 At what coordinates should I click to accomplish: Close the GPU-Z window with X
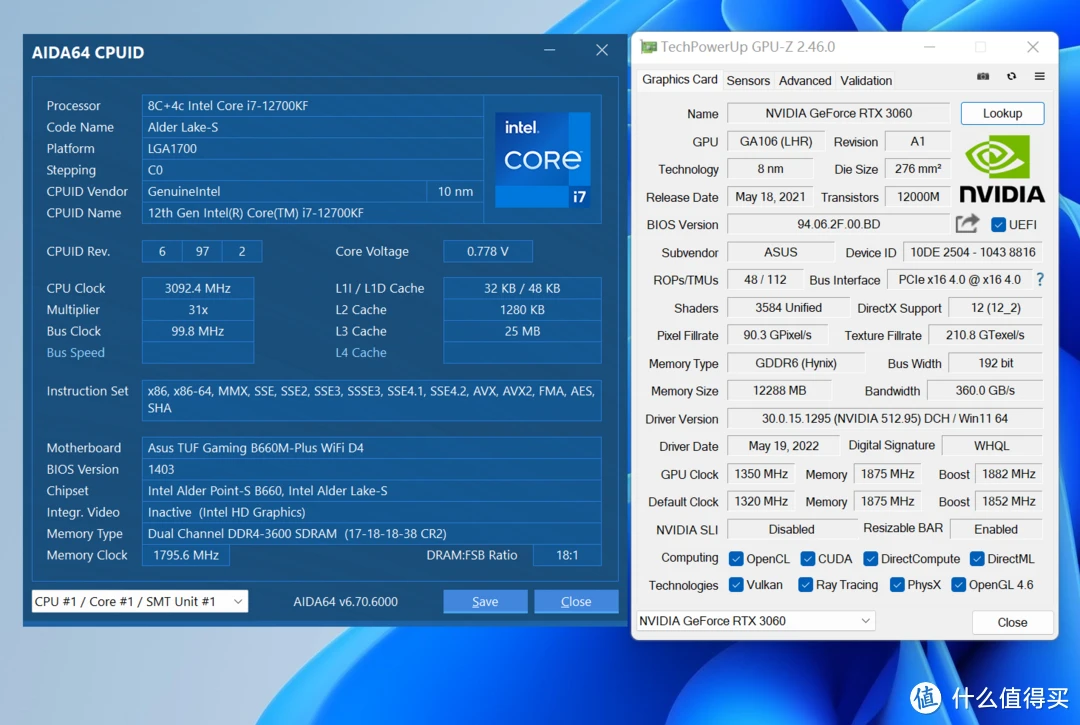[x=1032, y=47]
